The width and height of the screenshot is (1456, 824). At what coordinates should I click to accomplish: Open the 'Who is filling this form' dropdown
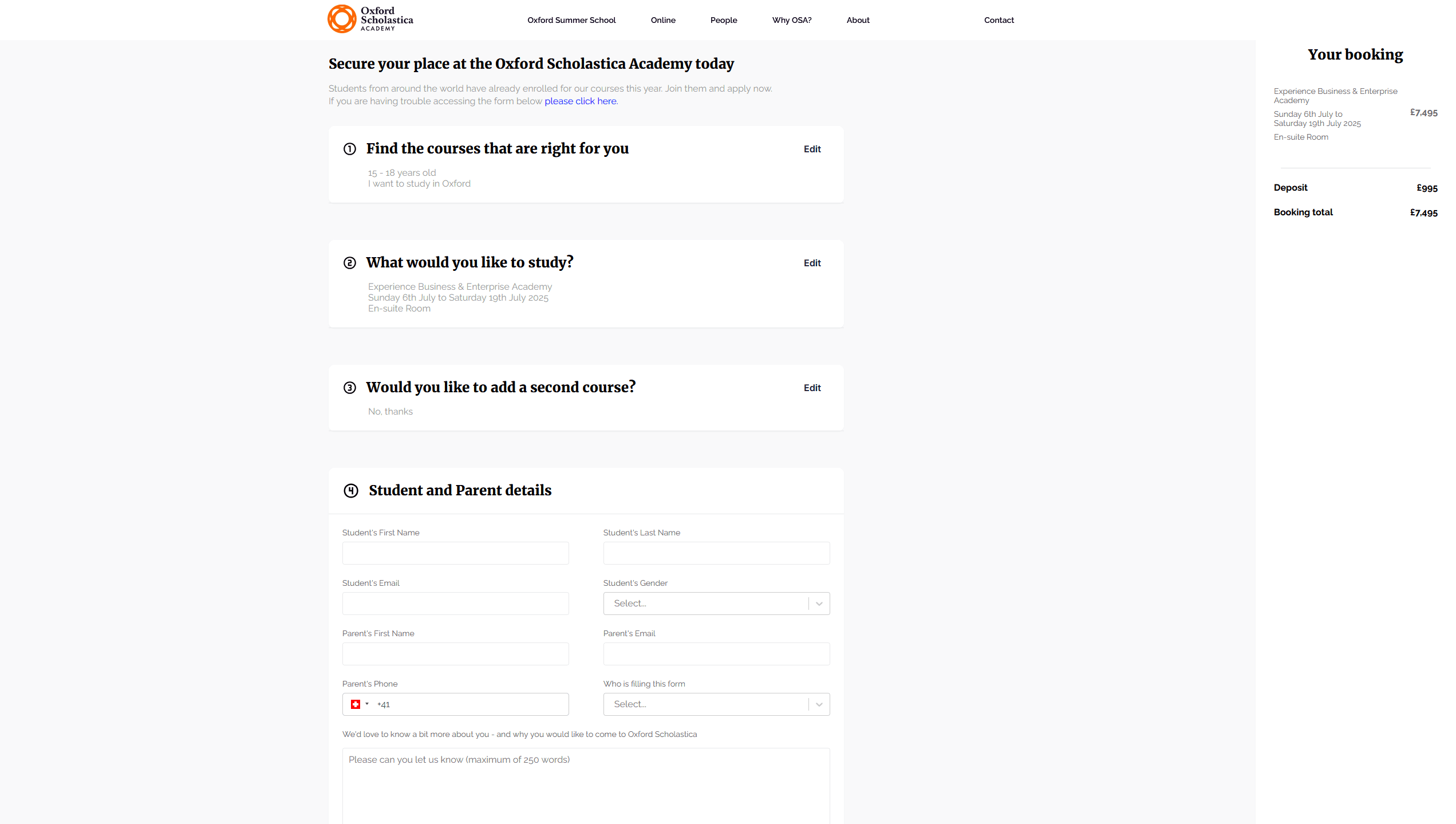pyautogui.click(x=716, y=704)
